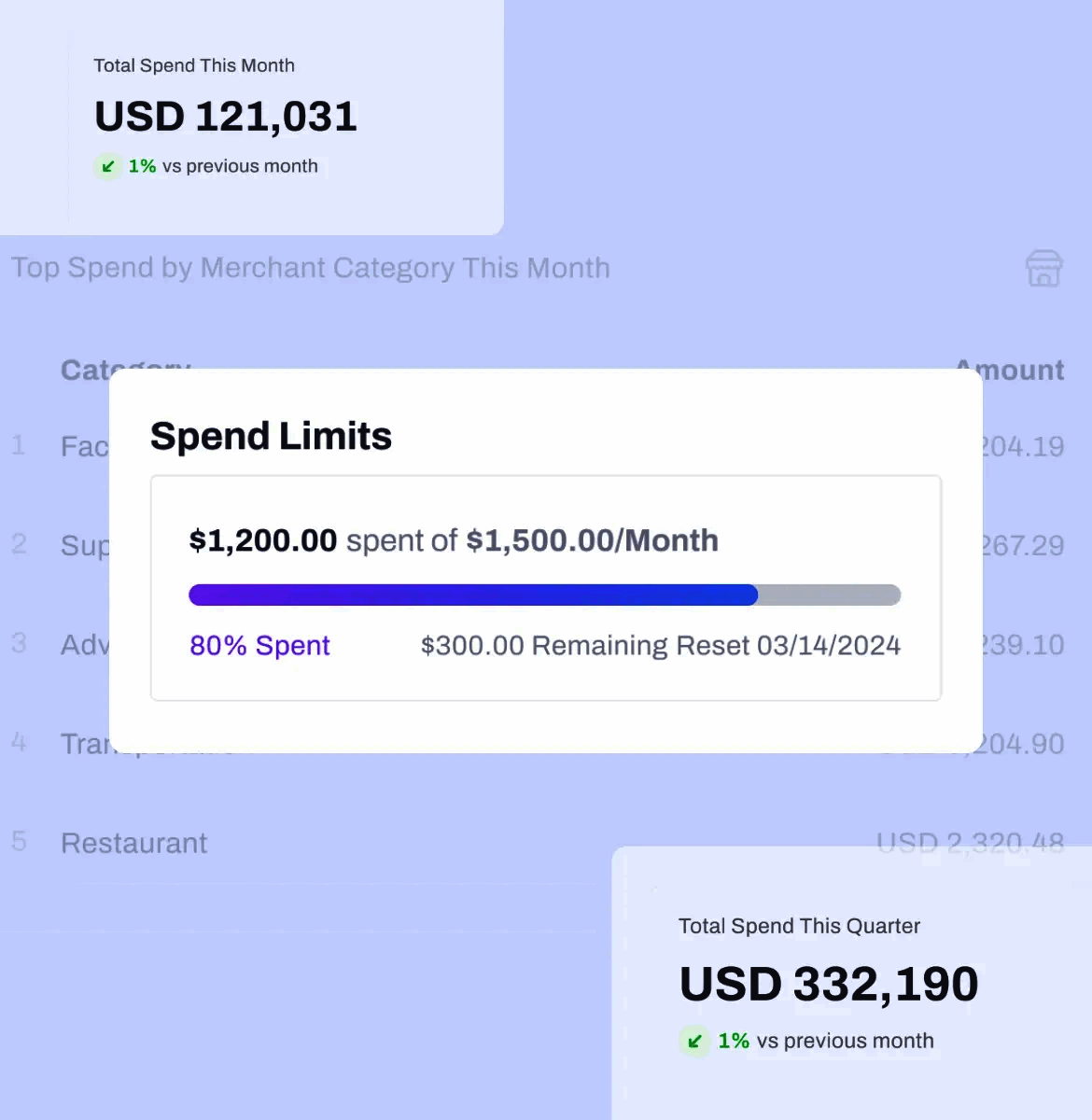Click "1% vs previous month" in the quarterly card

coord(825,1041)
